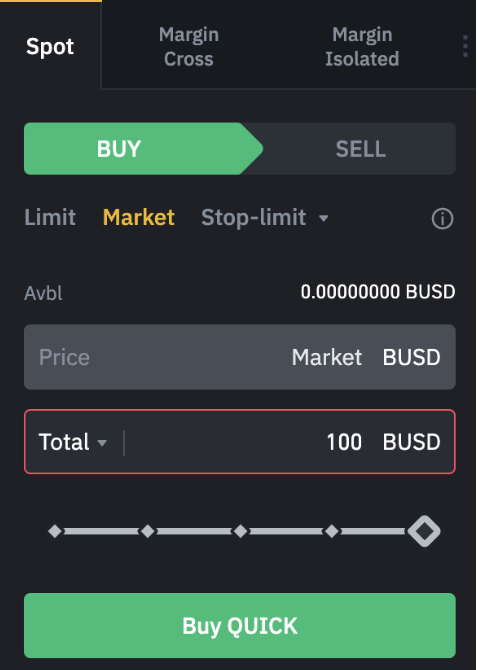The image size is (478, 670).
Task: Click the 75% slider diamond marker
Action: (331, 531)
